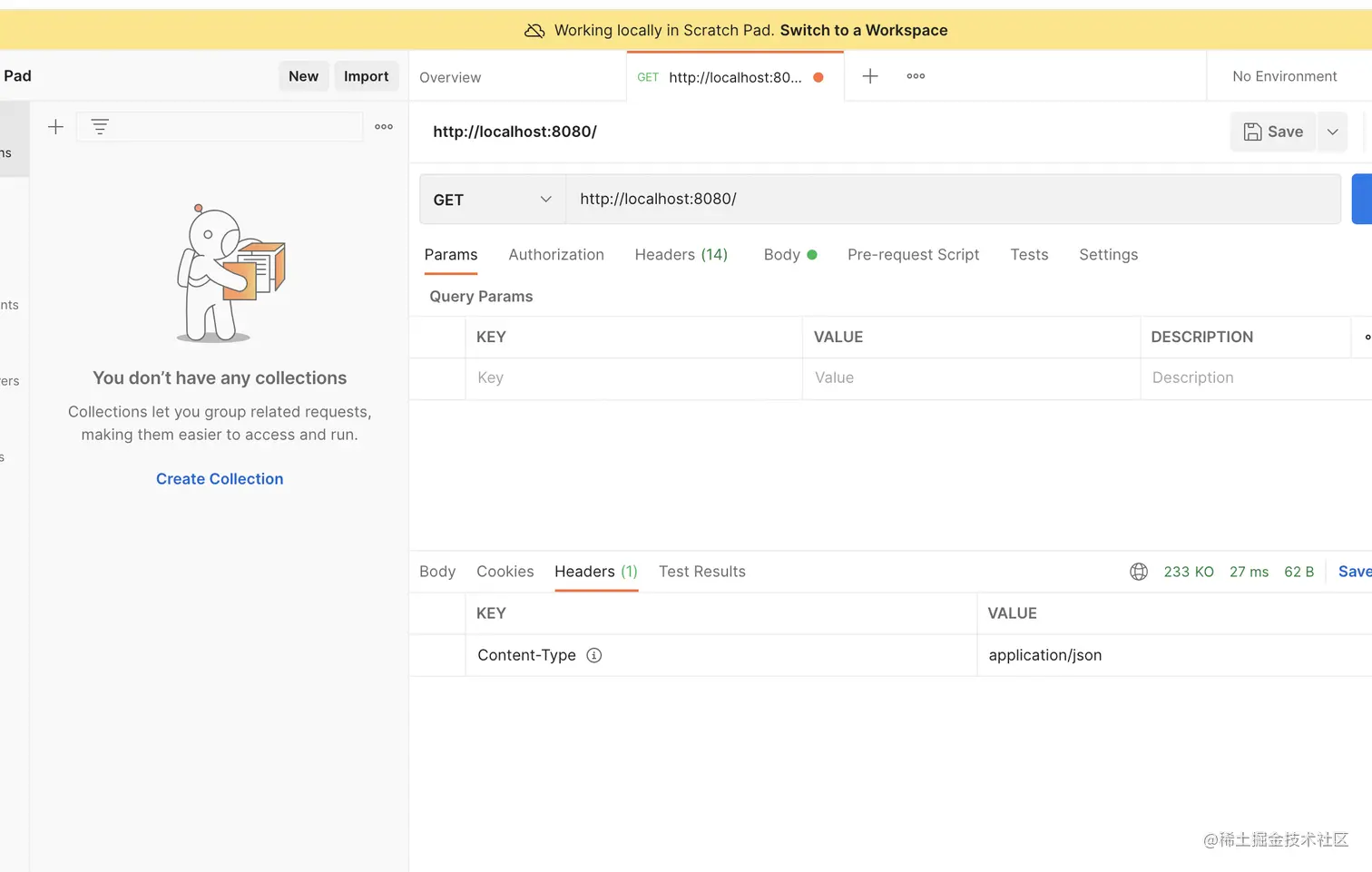
Task: Click the Content-Type info icon
Action: [x=594, y=655]
